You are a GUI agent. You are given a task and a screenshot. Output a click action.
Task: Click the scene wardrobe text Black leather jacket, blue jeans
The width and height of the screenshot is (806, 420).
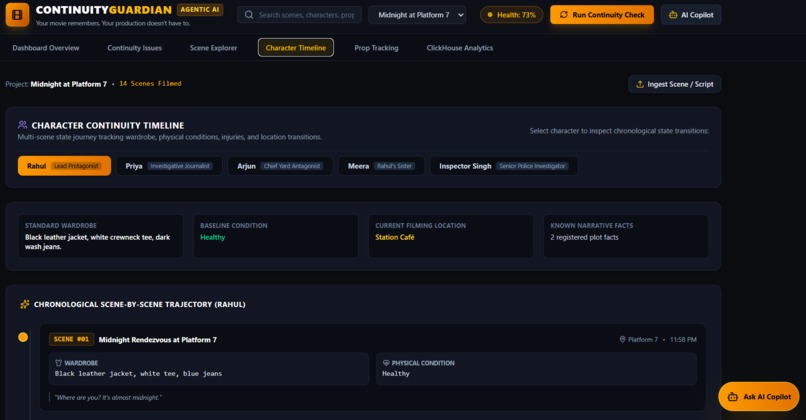(x=138, y=374)
